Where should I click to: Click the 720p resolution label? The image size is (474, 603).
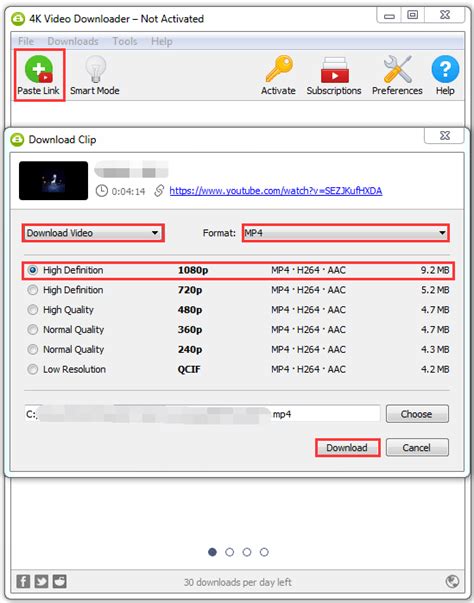tap(190, 290)
